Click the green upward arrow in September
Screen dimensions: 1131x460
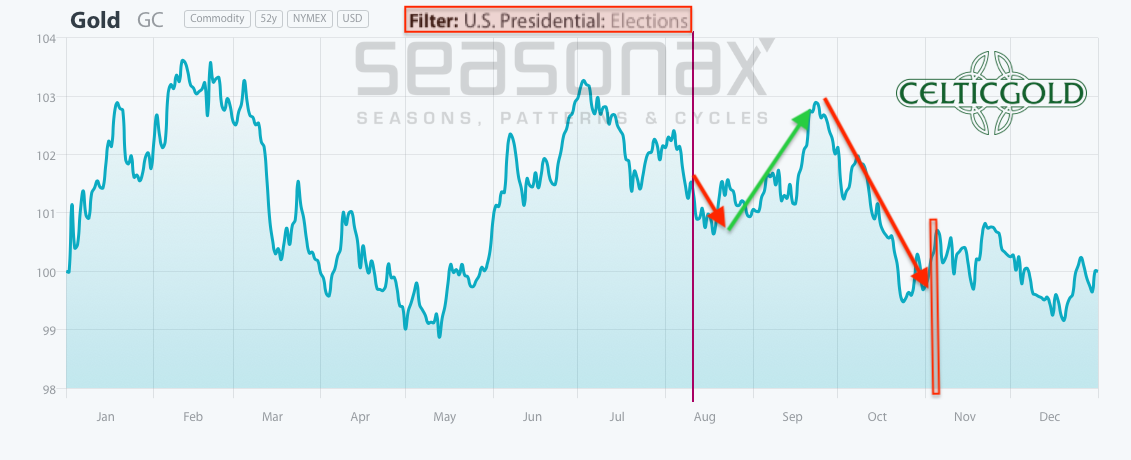768,170
